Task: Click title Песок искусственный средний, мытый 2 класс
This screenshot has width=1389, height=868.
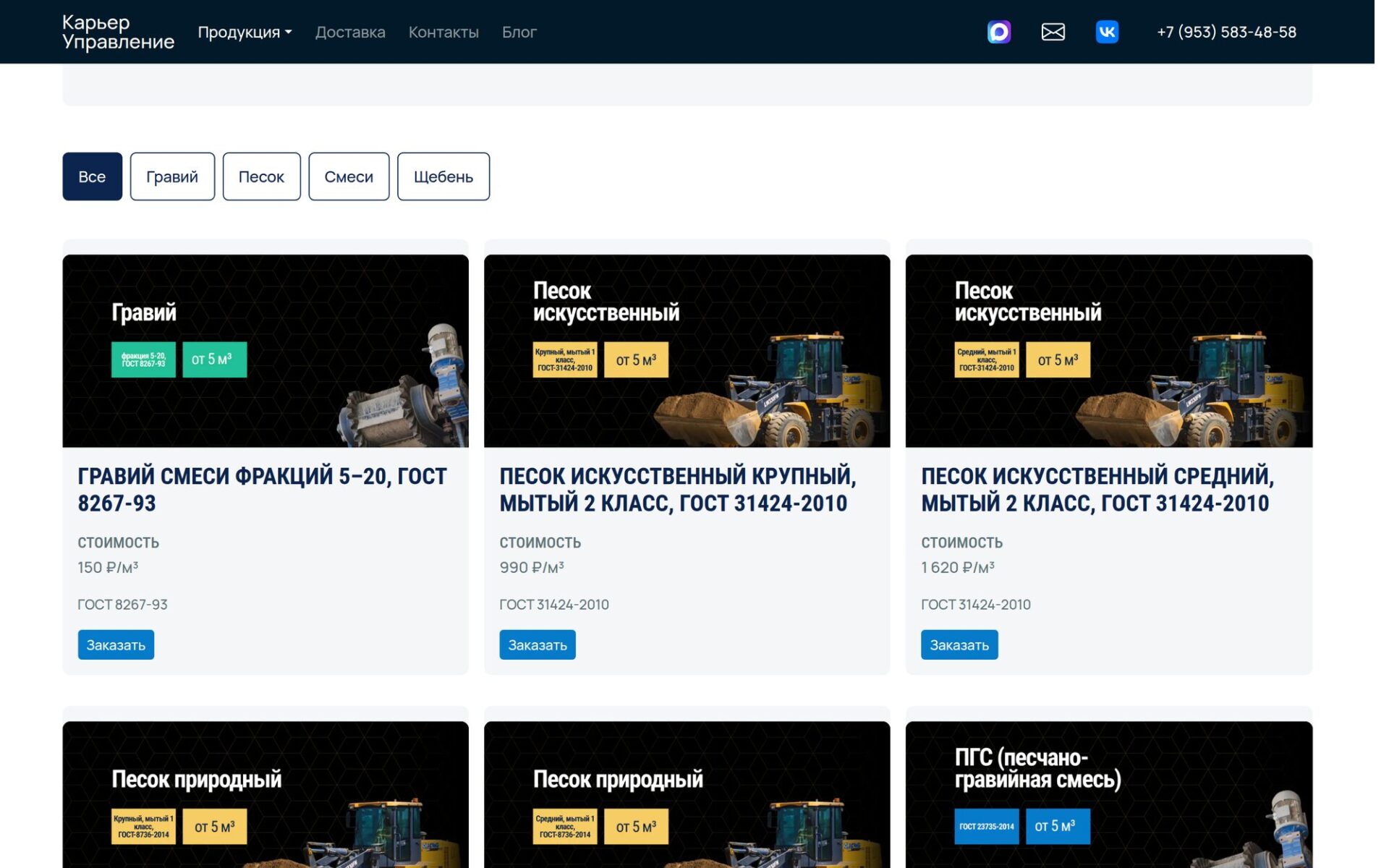Action: (x=1097, y=490)
